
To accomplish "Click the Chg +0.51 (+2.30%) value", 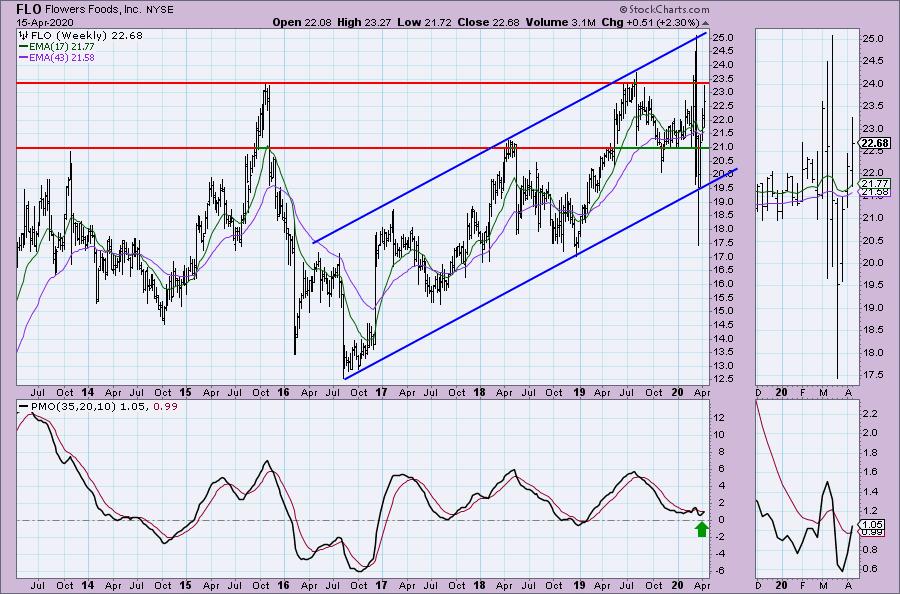I will tap(650, 23).
